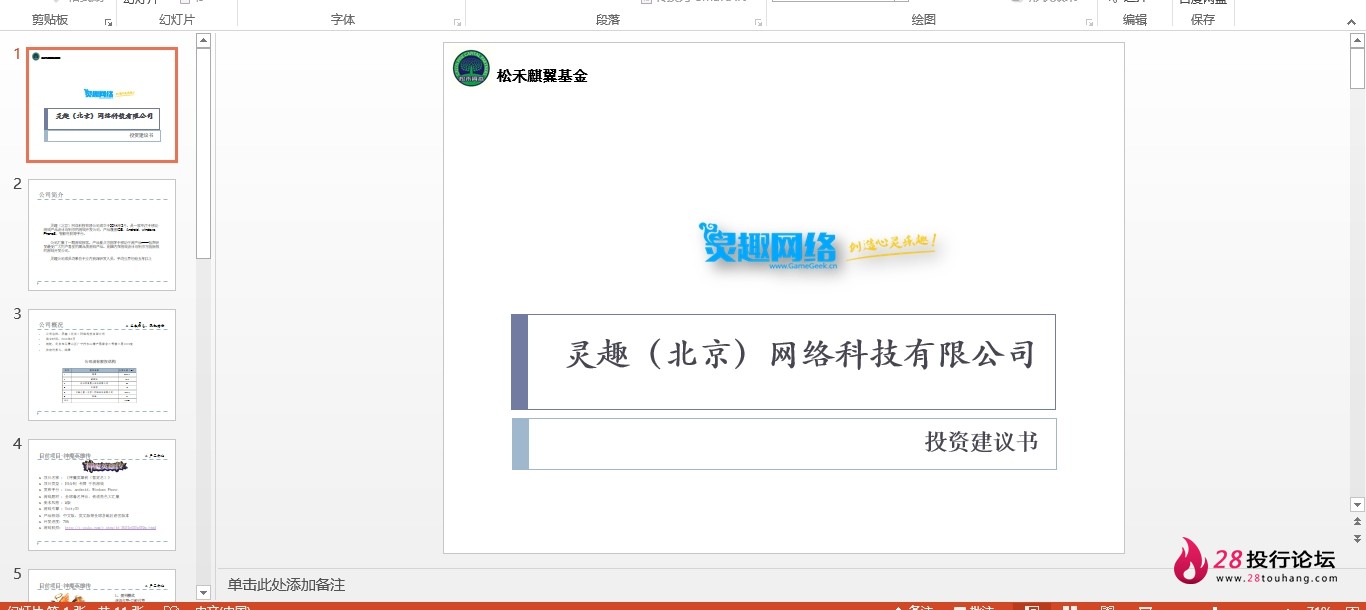Click the 字体 ribbon group label

point(343,20)
